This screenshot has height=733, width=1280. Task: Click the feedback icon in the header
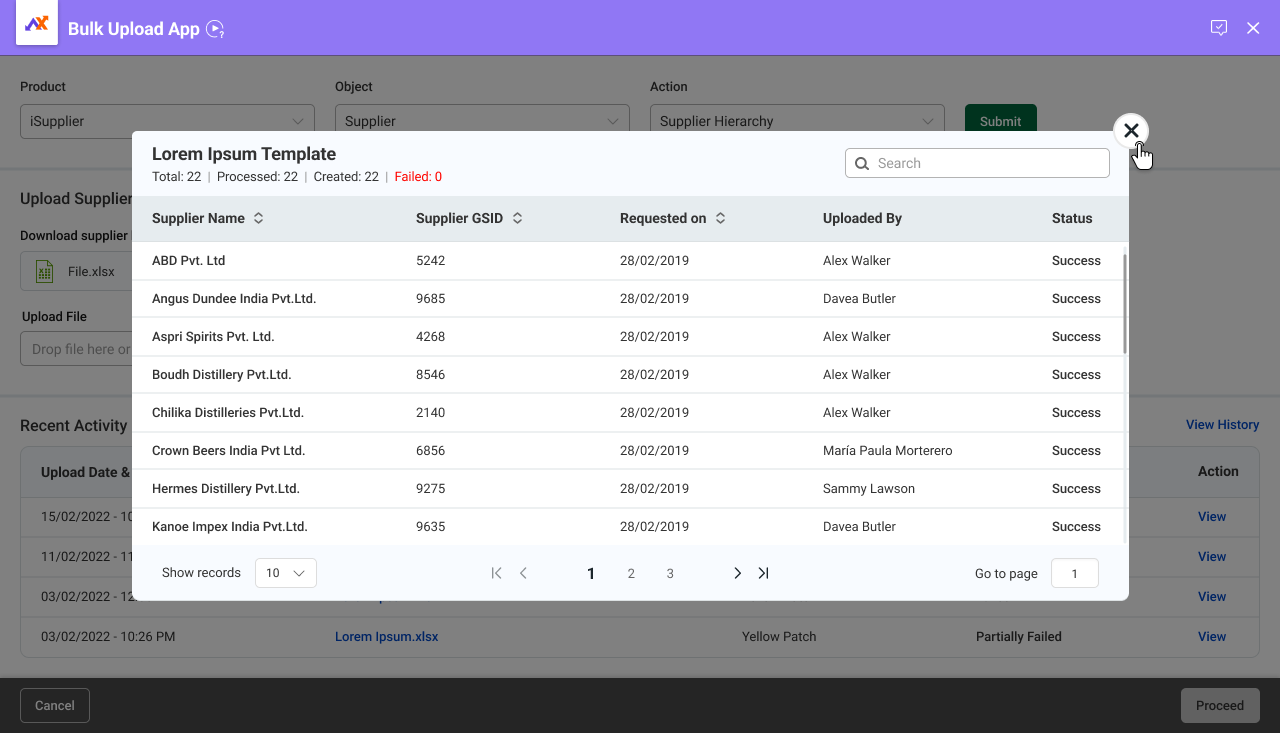coord(1219,28)
